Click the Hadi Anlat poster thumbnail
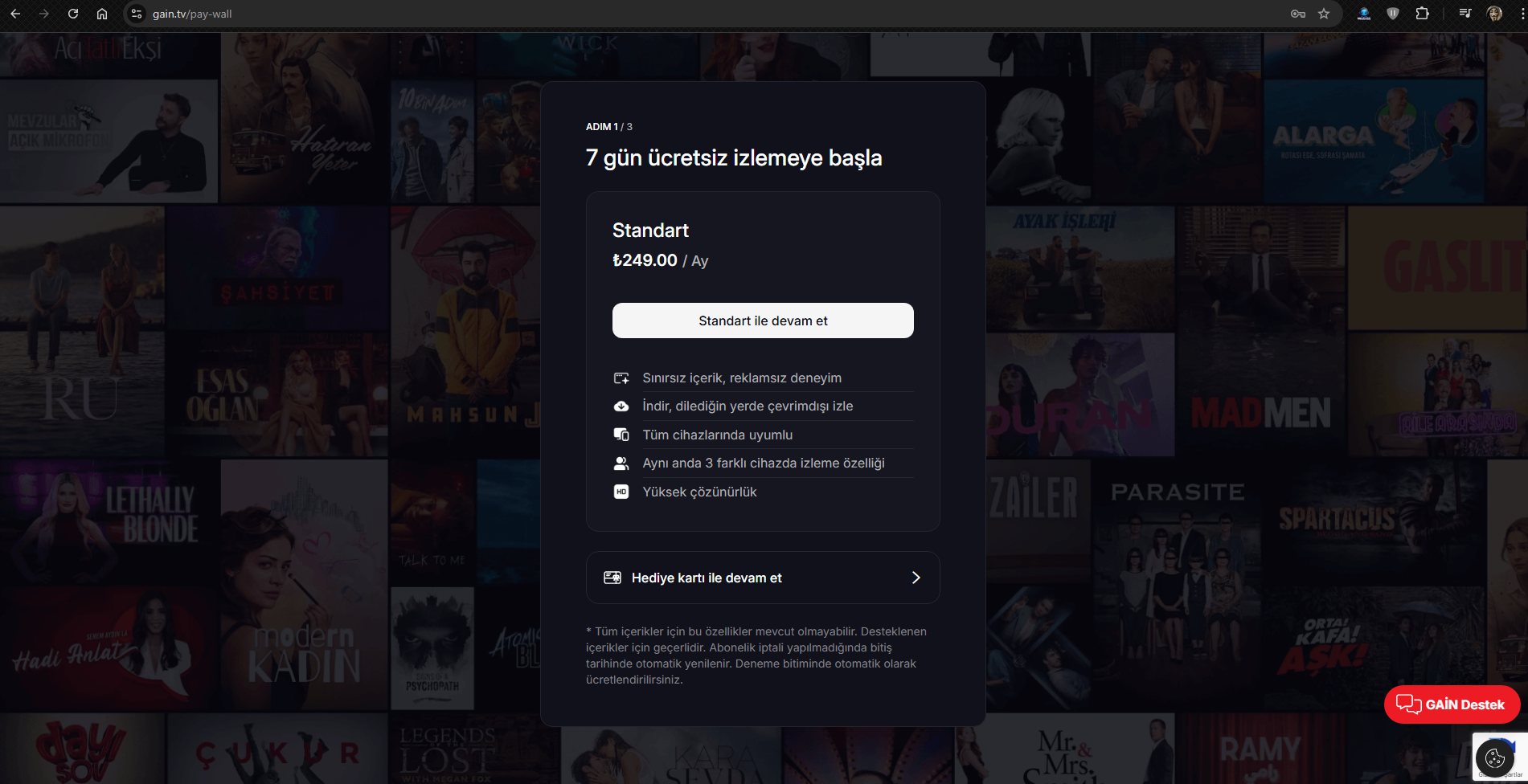 109,649
